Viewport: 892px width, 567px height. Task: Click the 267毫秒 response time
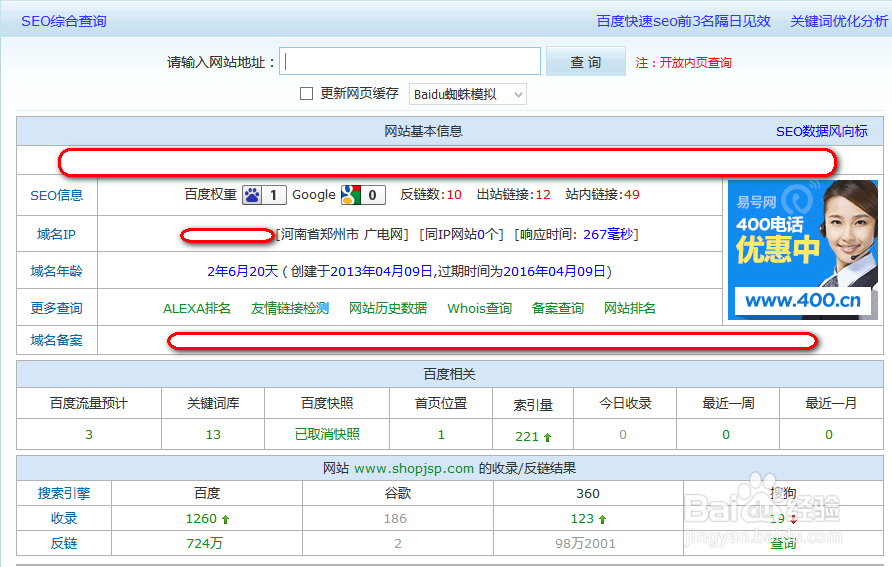tap(608, 234)
